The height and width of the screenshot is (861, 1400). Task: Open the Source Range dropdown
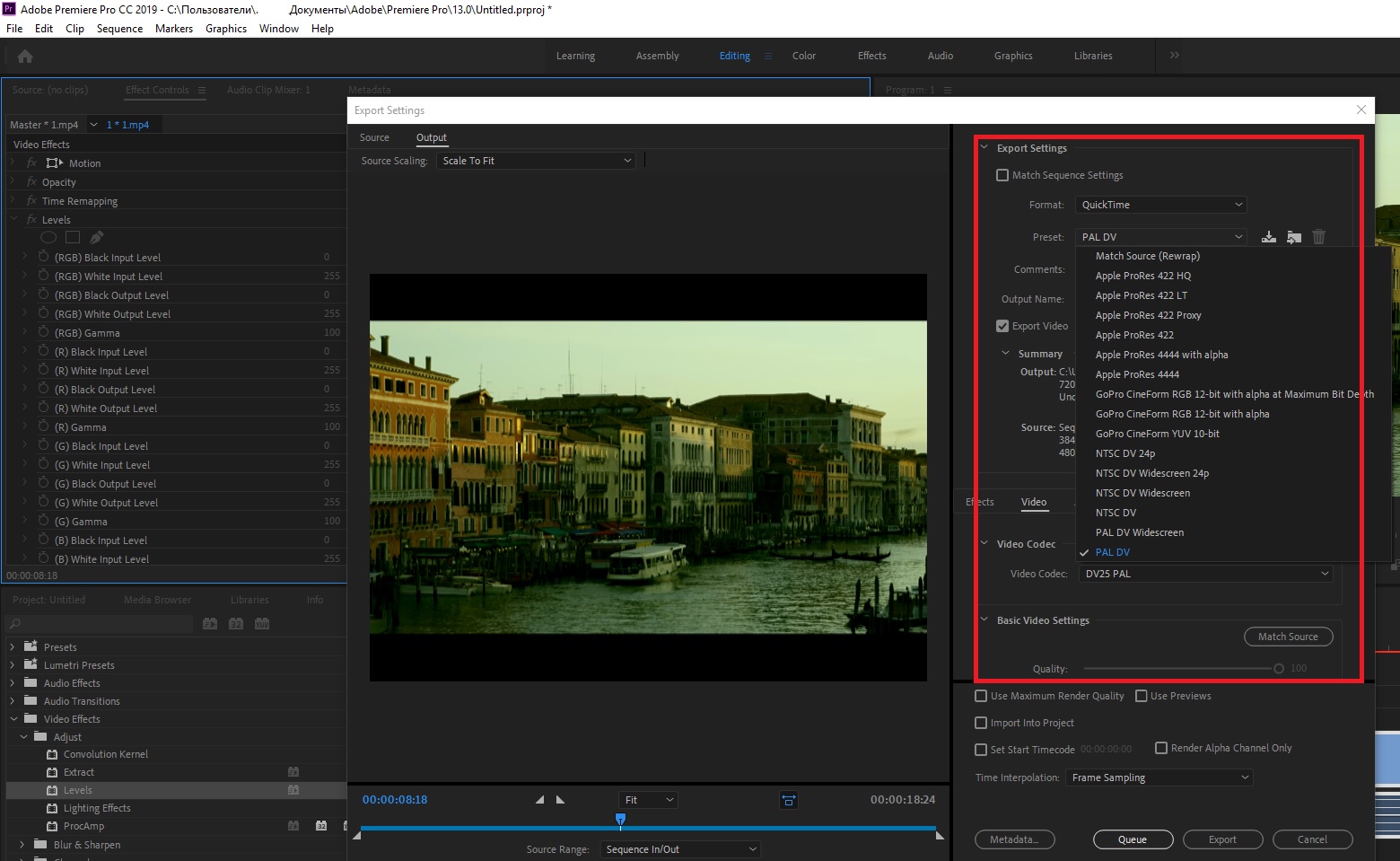680,849
